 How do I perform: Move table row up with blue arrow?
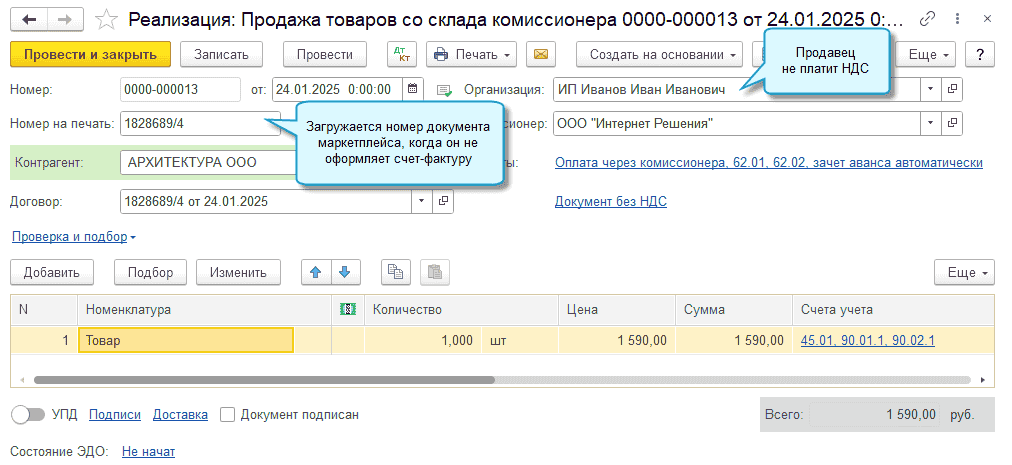coord(316,272)
